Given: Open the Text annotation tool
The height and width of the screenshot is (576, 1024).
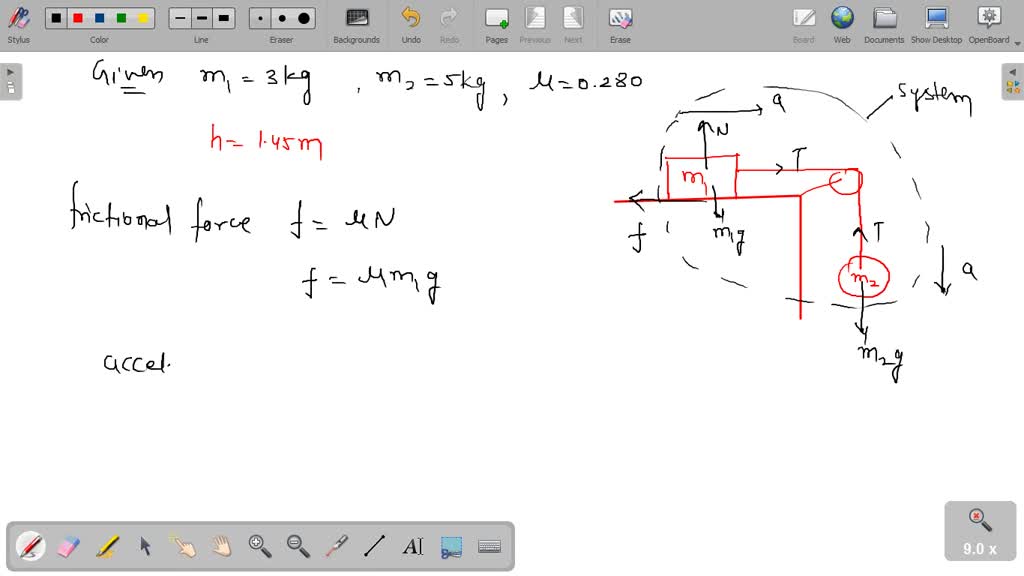Looking at the screenshot, I should (x=412, y=546).
